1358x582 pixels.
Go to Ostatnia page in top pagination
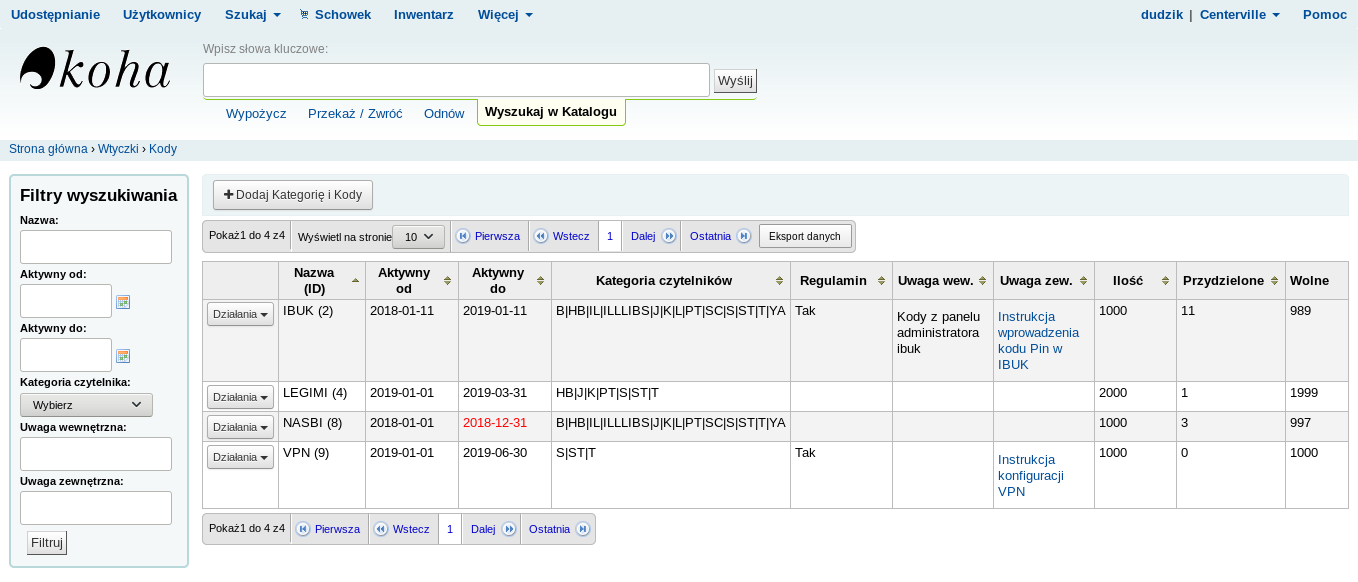(718, 236)
